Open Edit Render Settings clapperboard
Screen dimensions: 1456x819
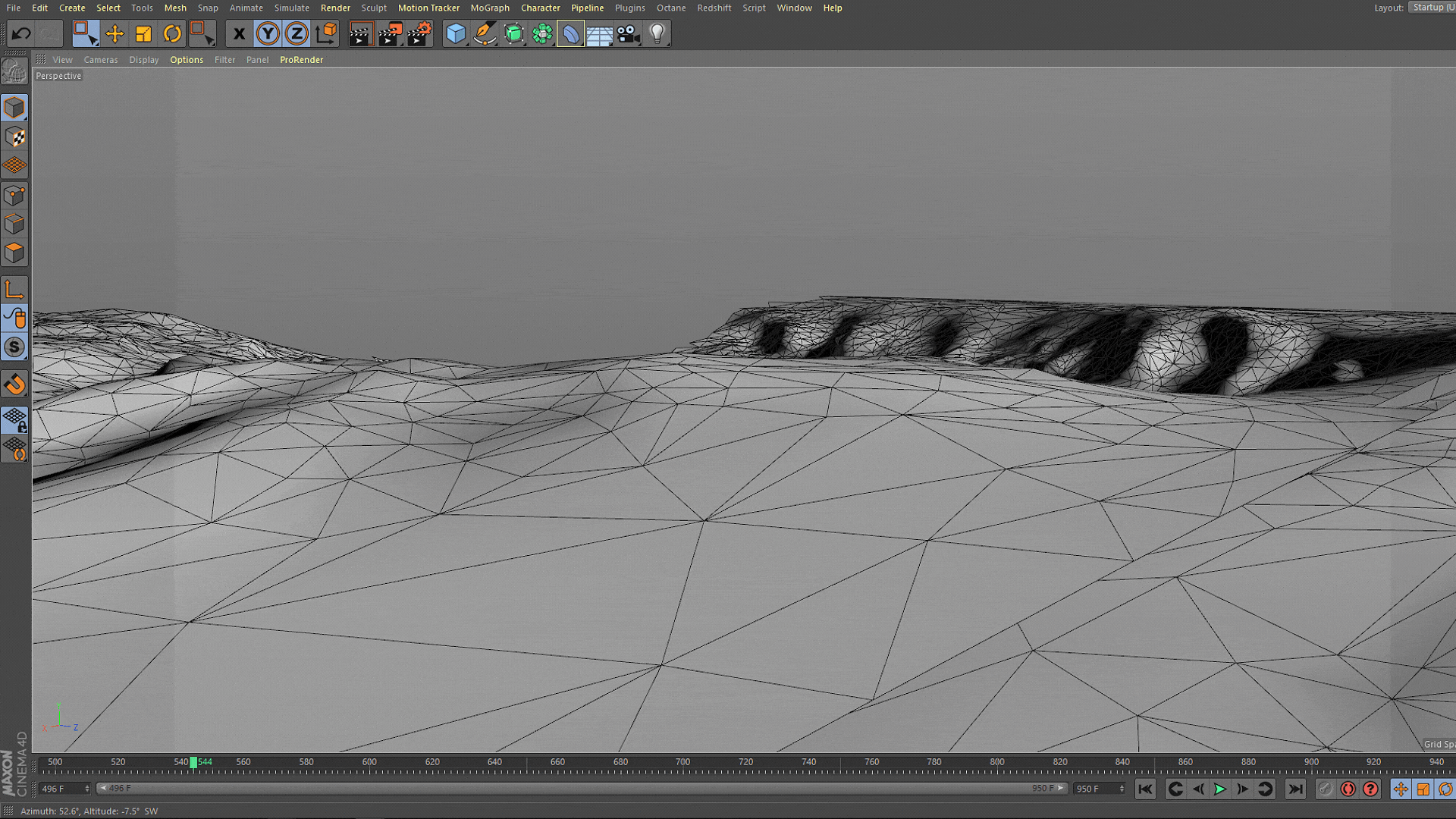pyautogui.click(x=419, y=33)
